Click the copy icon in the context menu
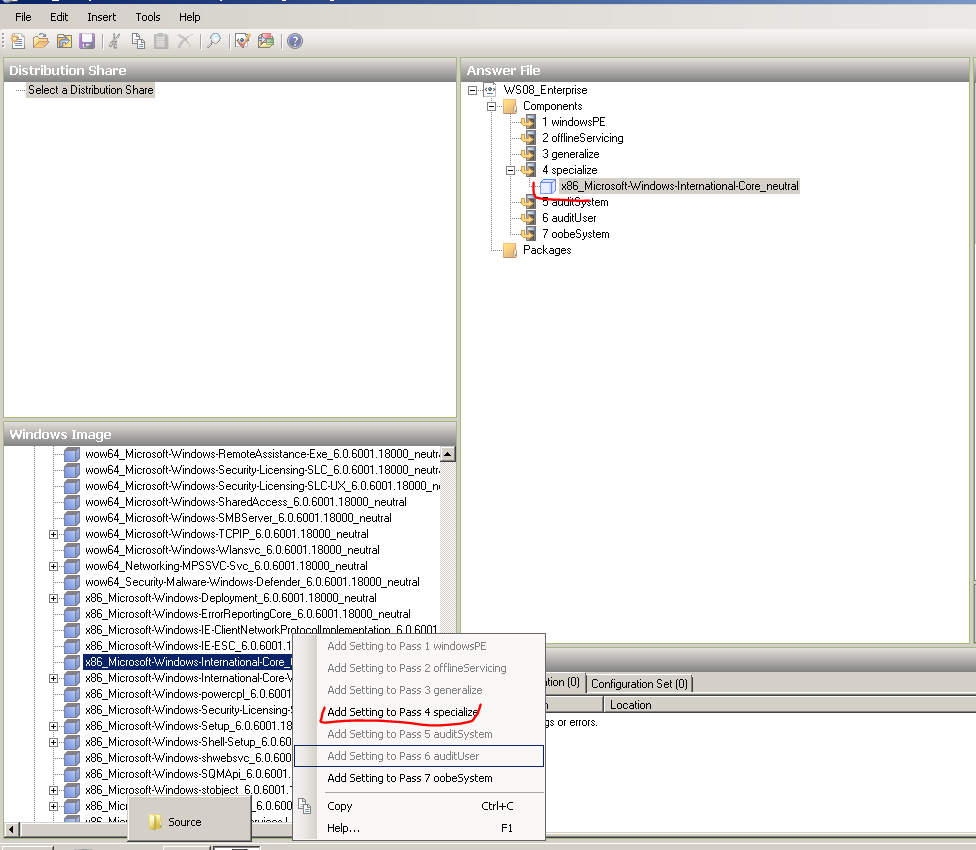976x850 pixels. pyautogui.click(x=304, y=806)
